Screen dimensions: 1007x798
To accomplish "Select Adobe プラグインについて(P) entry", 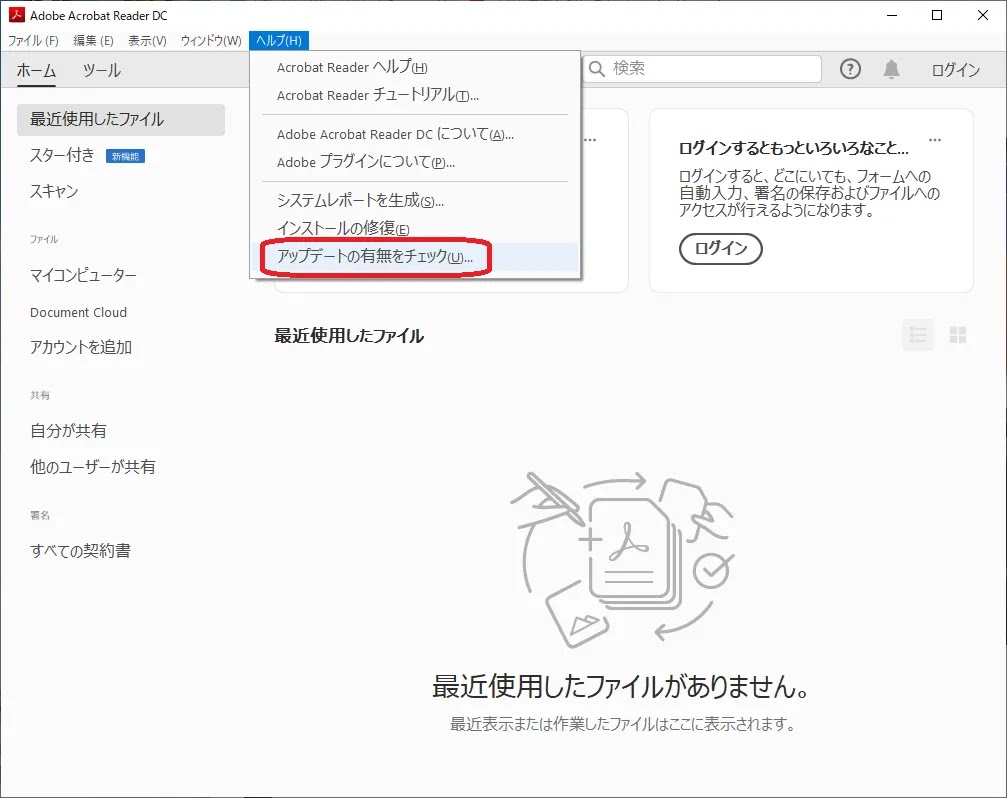I will tap(414, 162).
